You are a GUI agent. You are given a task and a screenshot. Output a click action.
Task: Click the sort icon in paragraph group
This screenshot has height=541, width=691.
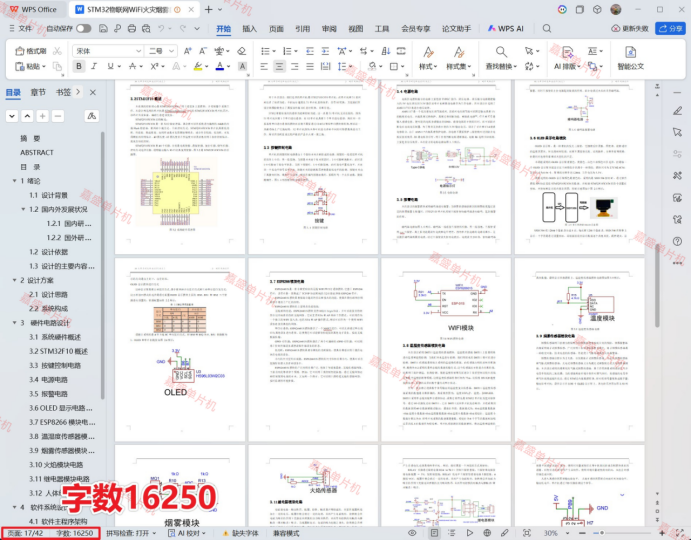point(386,51)
